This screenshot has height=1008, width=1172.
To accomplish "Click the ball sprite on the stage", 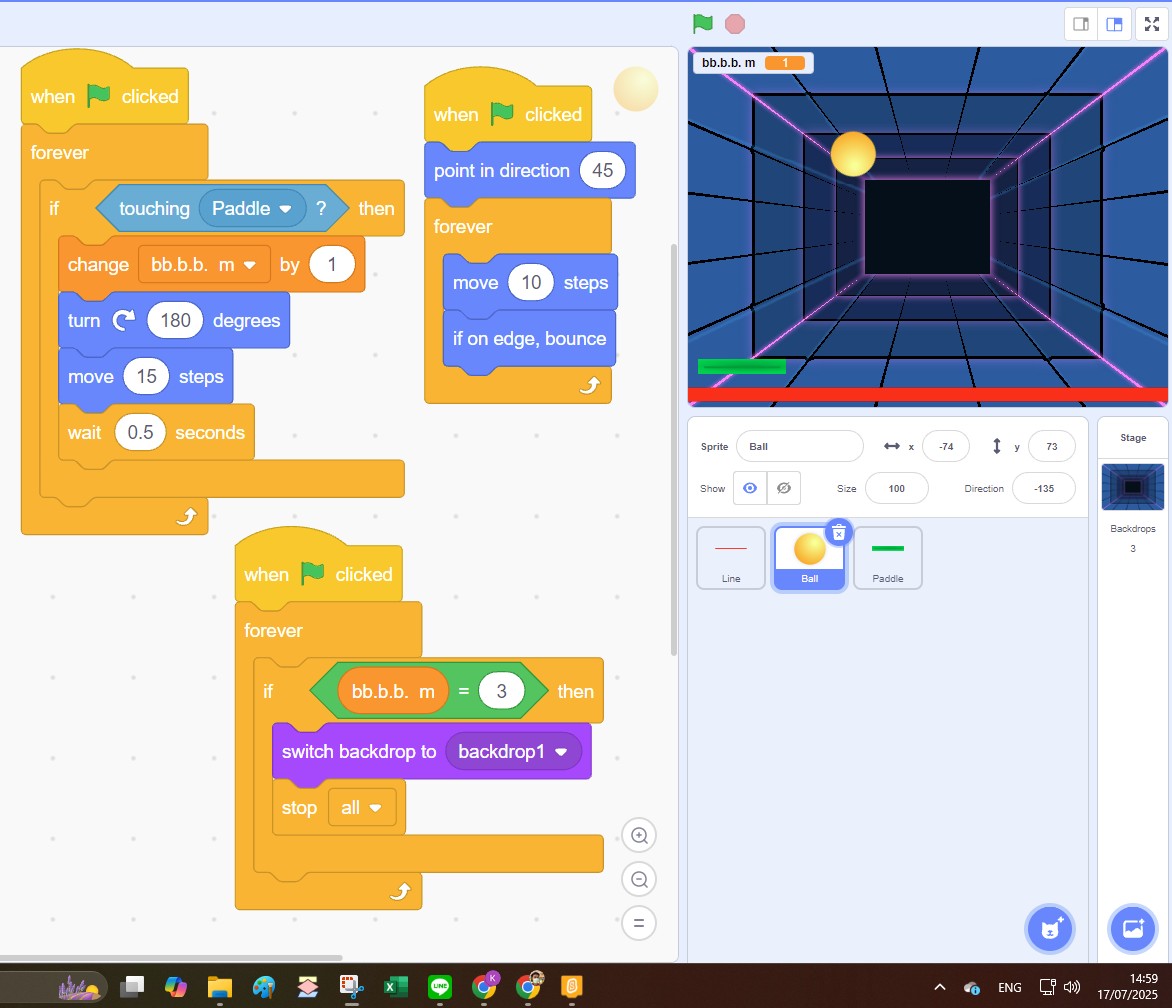I will (853, 154).
